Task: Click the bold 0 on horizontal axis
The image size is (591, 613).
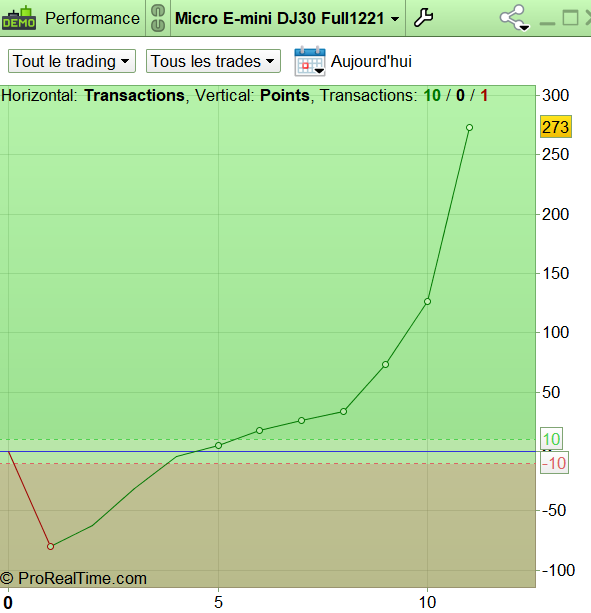Action: click(x=8, y=602)
